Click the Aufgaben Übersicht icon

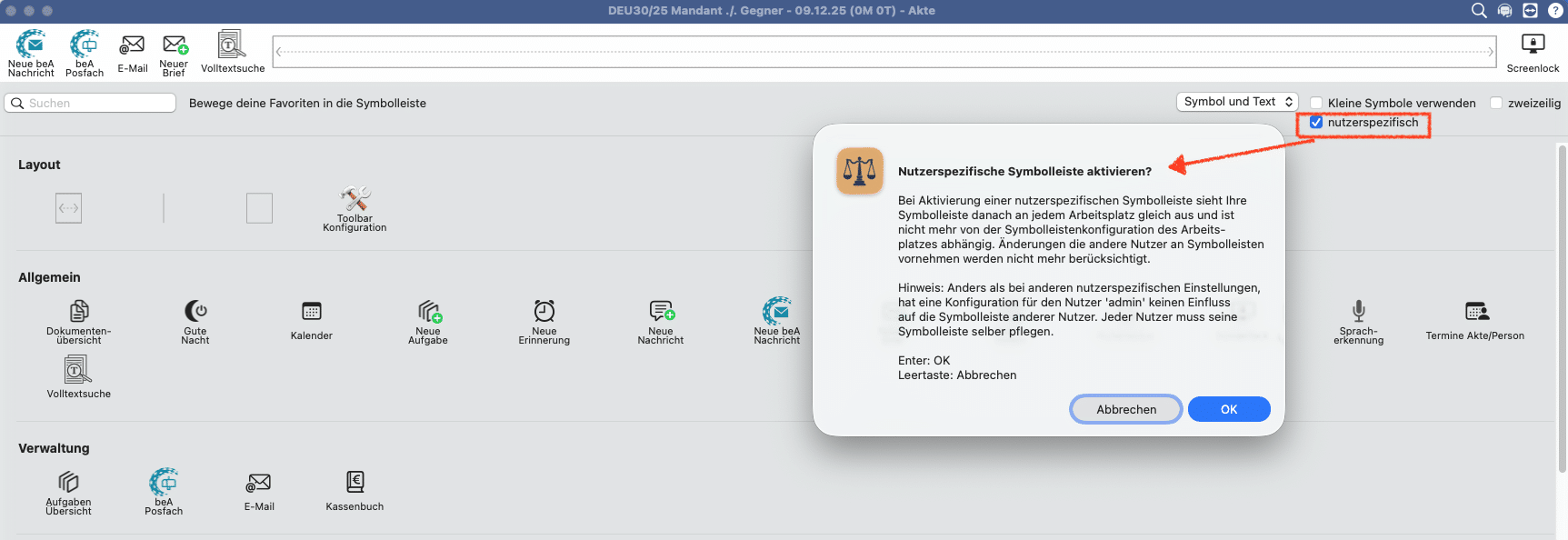tap(69, 482)
